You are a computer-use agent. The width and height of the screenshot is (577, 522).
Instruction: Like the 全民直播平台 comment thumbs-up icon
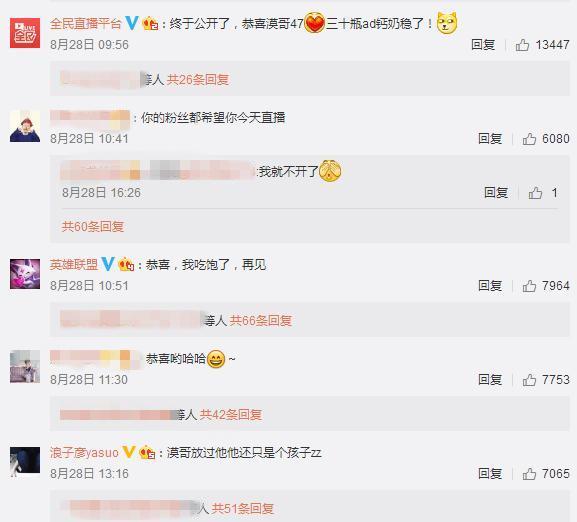pyautogui.click(x=522, y=45)
